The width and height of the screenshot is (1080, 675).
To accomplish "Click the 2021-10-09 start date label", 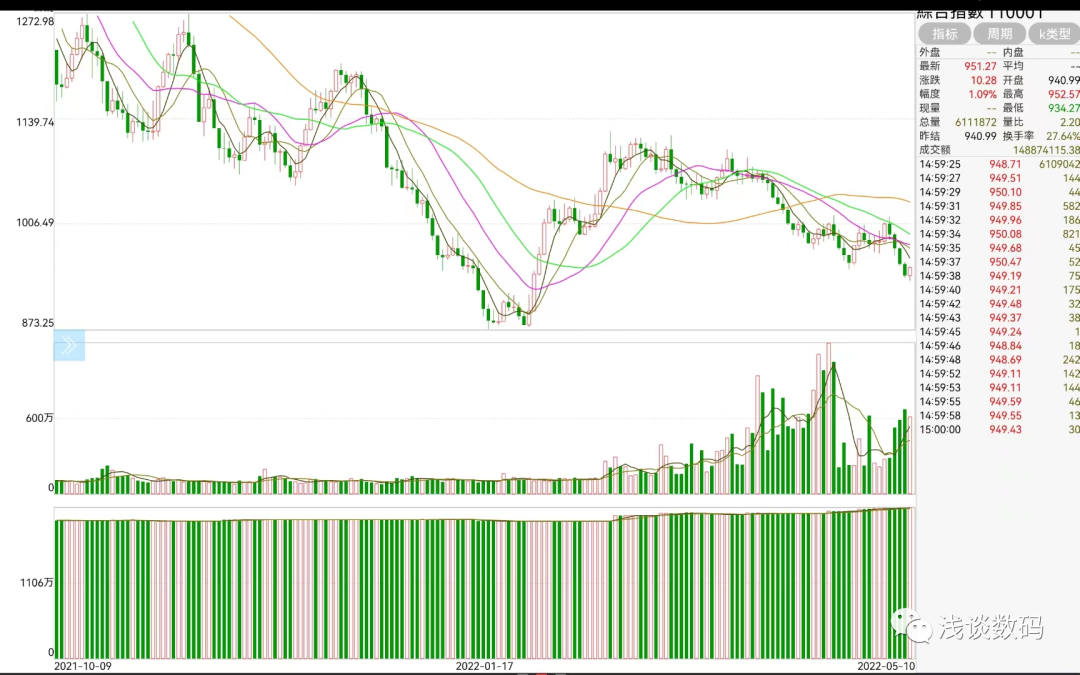I will click(83, 666).
